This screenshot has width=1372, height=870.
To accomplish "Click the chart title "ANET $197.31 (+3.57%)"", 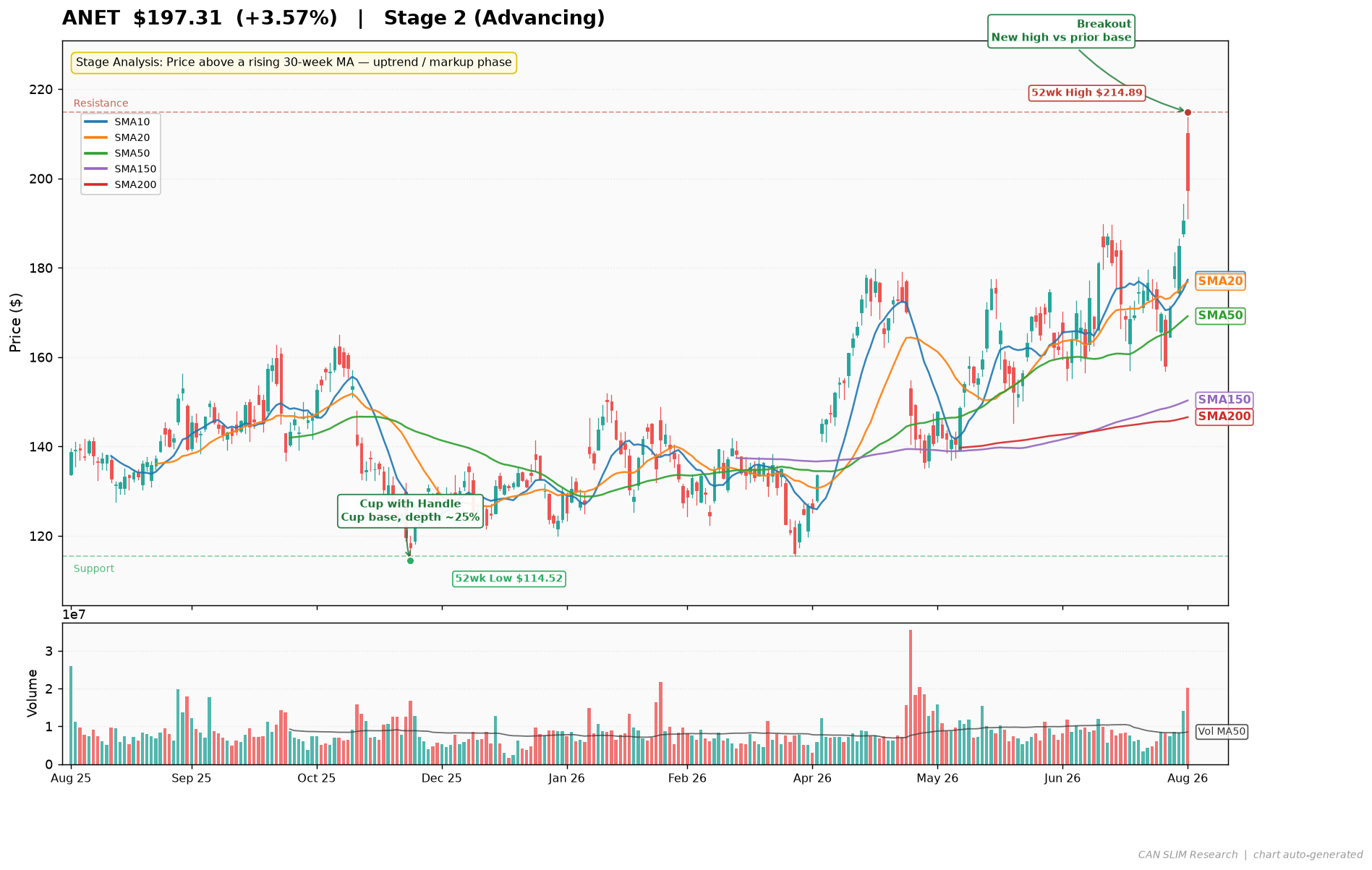I will tap(200, 18).
